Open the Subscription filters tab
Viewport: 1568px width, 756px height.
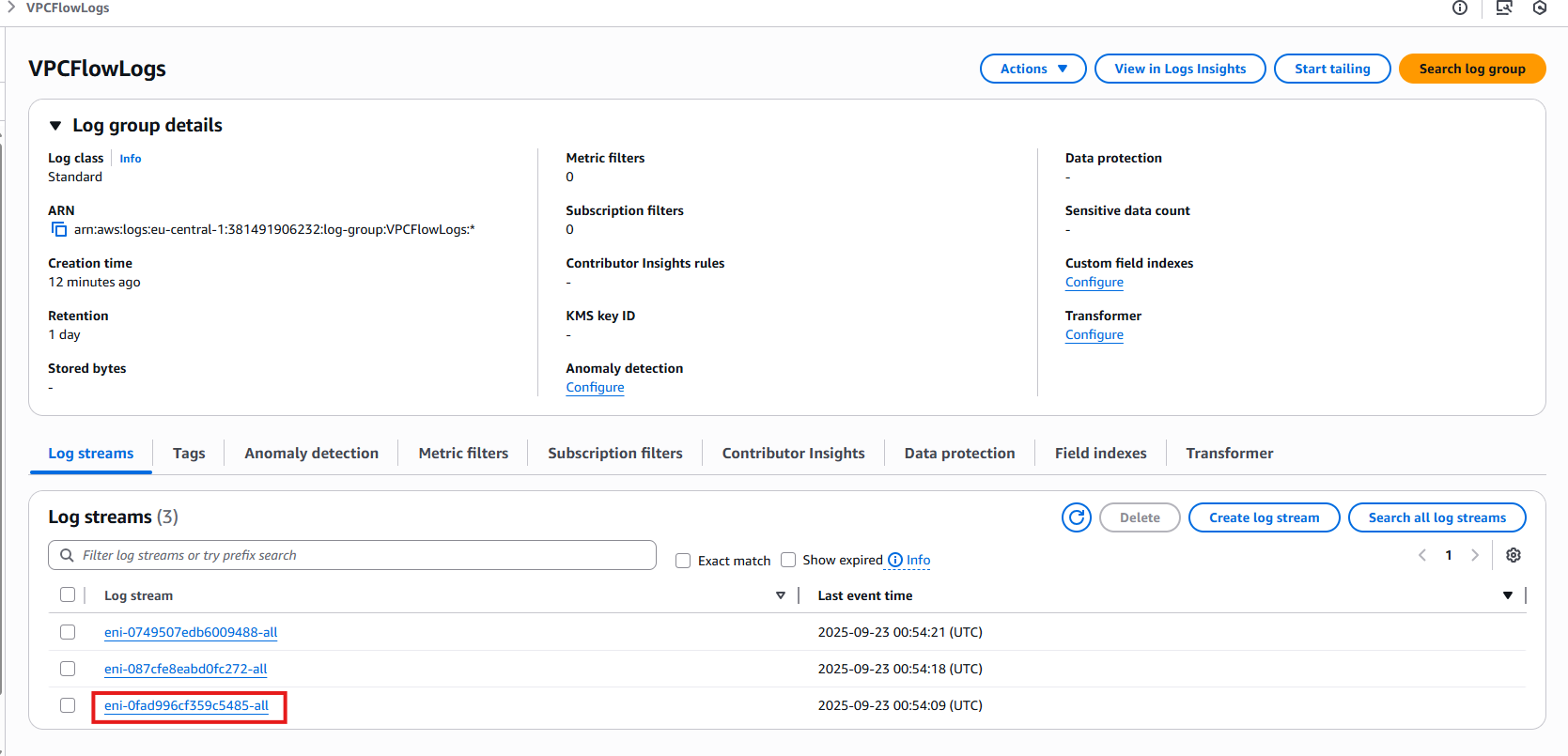pyautogui.click(x=615, y=453)
